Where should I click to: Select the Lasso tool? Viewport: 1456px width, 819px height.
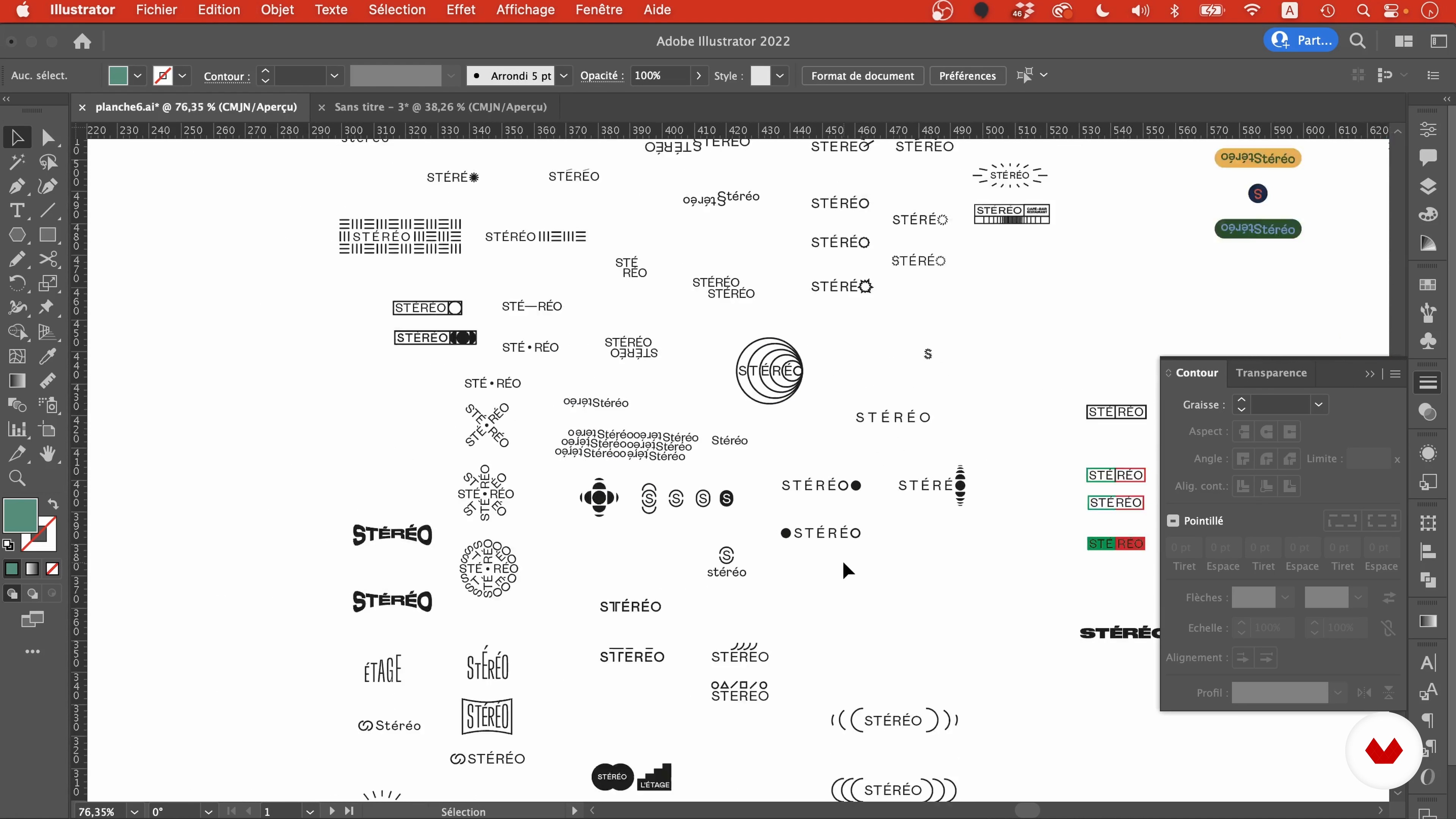click(48, 162)
